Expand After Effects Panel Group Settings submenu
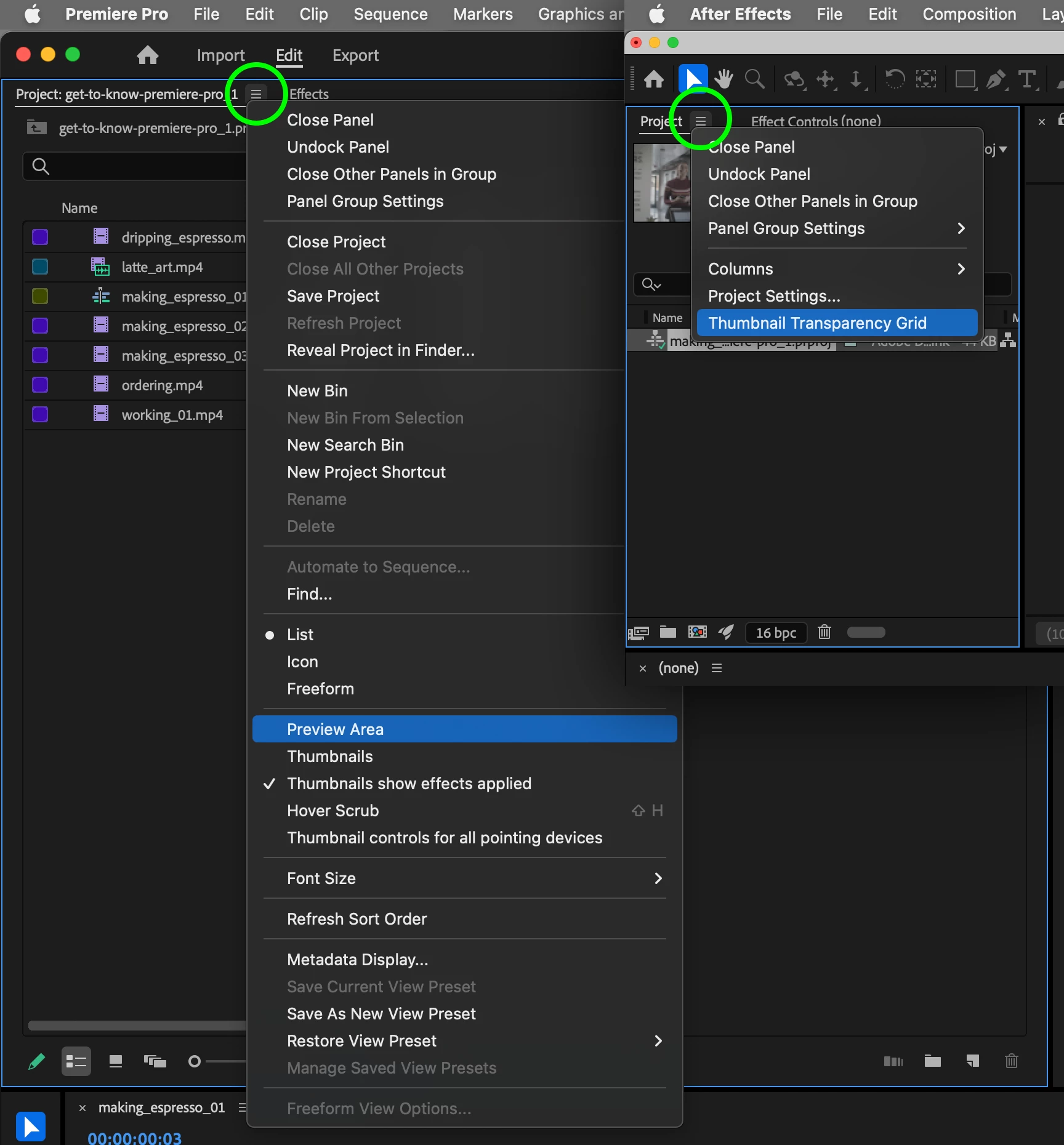The width and height of the screenshot is (1064, 1145). [x=837, y=228]
